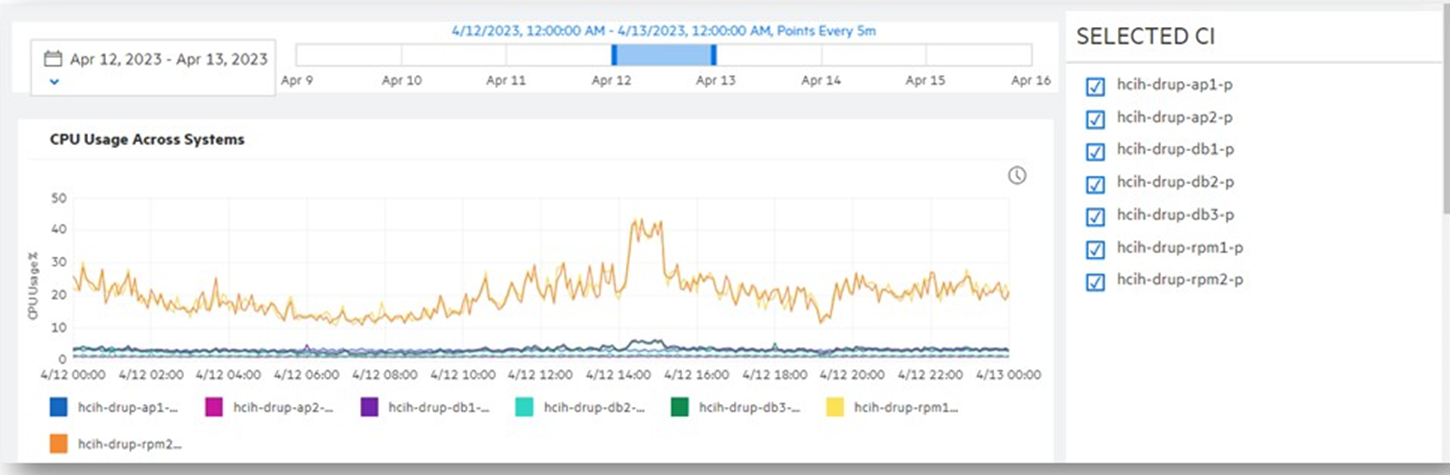
Task: Toggle the hcih-drup-rpm2-p checkbox
Action: pos(1095,281)
